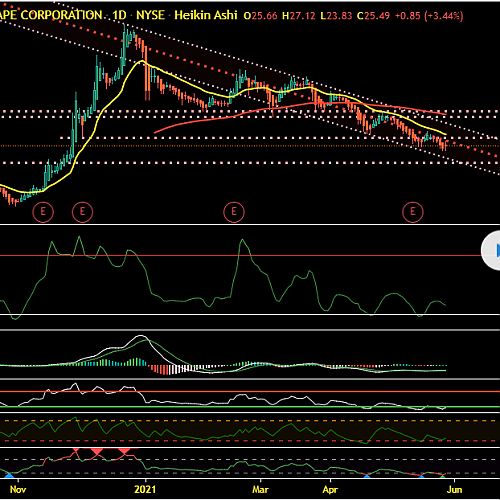Click the Jun label on the time axis

454,489
